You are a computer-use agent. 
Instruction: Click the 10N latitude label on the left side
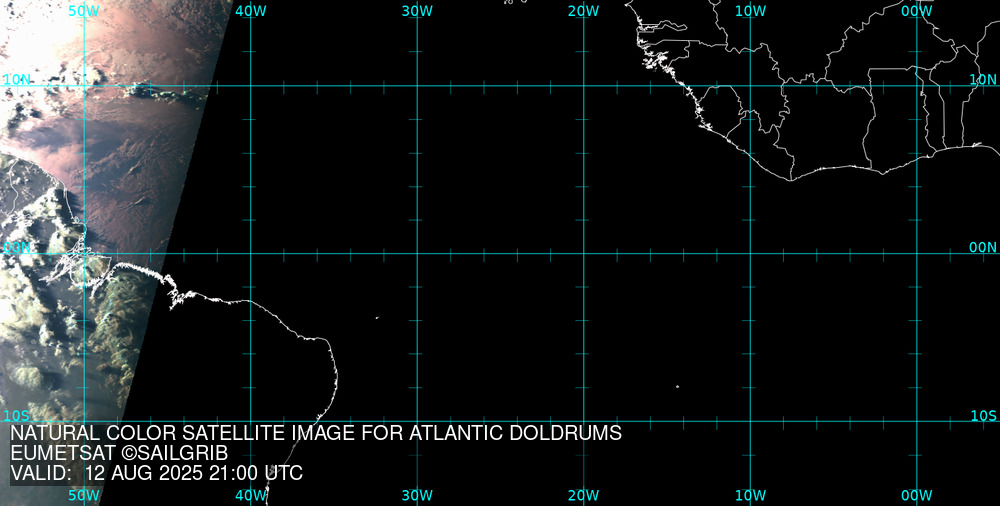point(17,80)
